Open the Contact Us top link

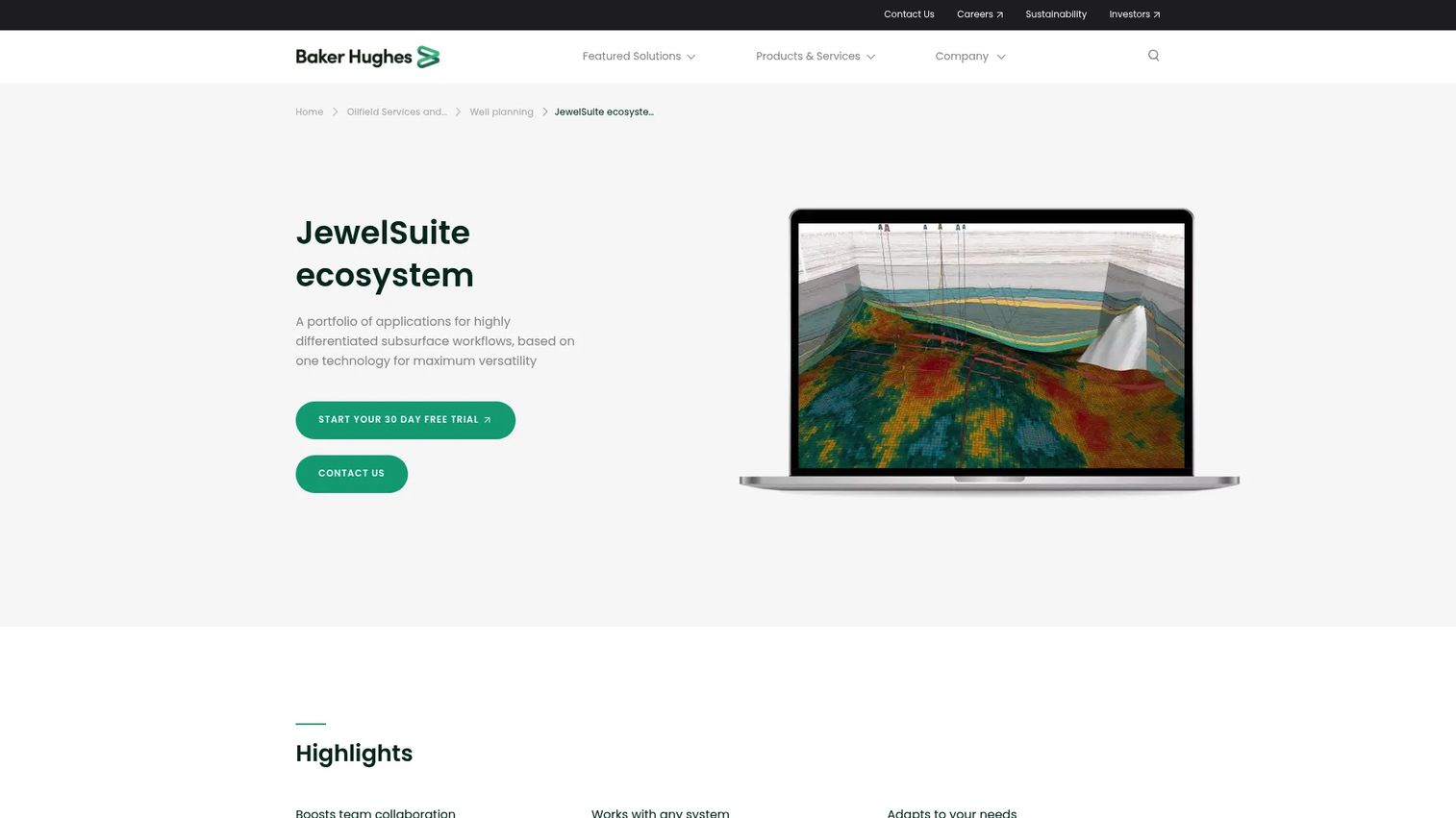[909, 14]
